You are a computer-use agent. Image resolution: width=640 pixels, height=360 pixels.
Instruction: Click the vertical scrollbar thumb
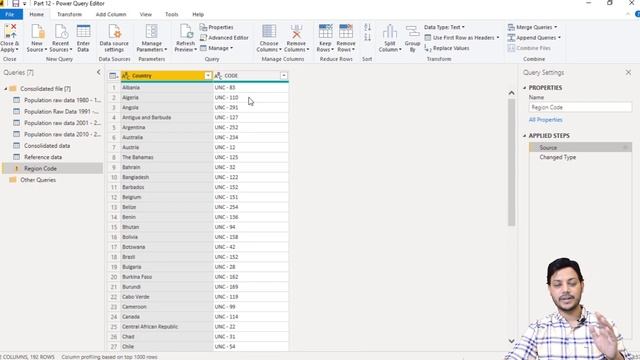tap(511, 162)
